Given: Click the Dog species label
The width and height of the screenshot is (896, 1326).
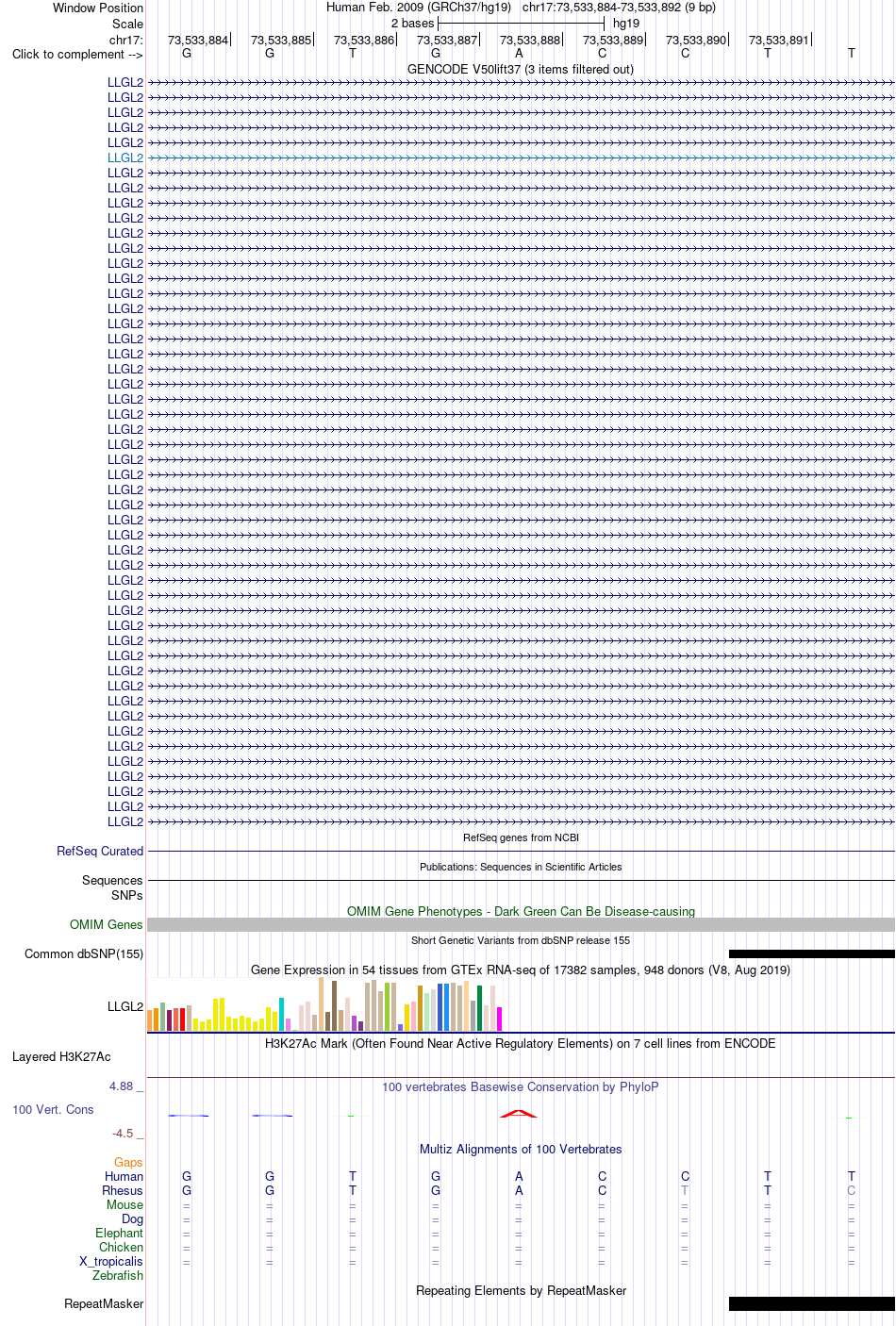Looking at the screenshot, I should [133, 1219].
